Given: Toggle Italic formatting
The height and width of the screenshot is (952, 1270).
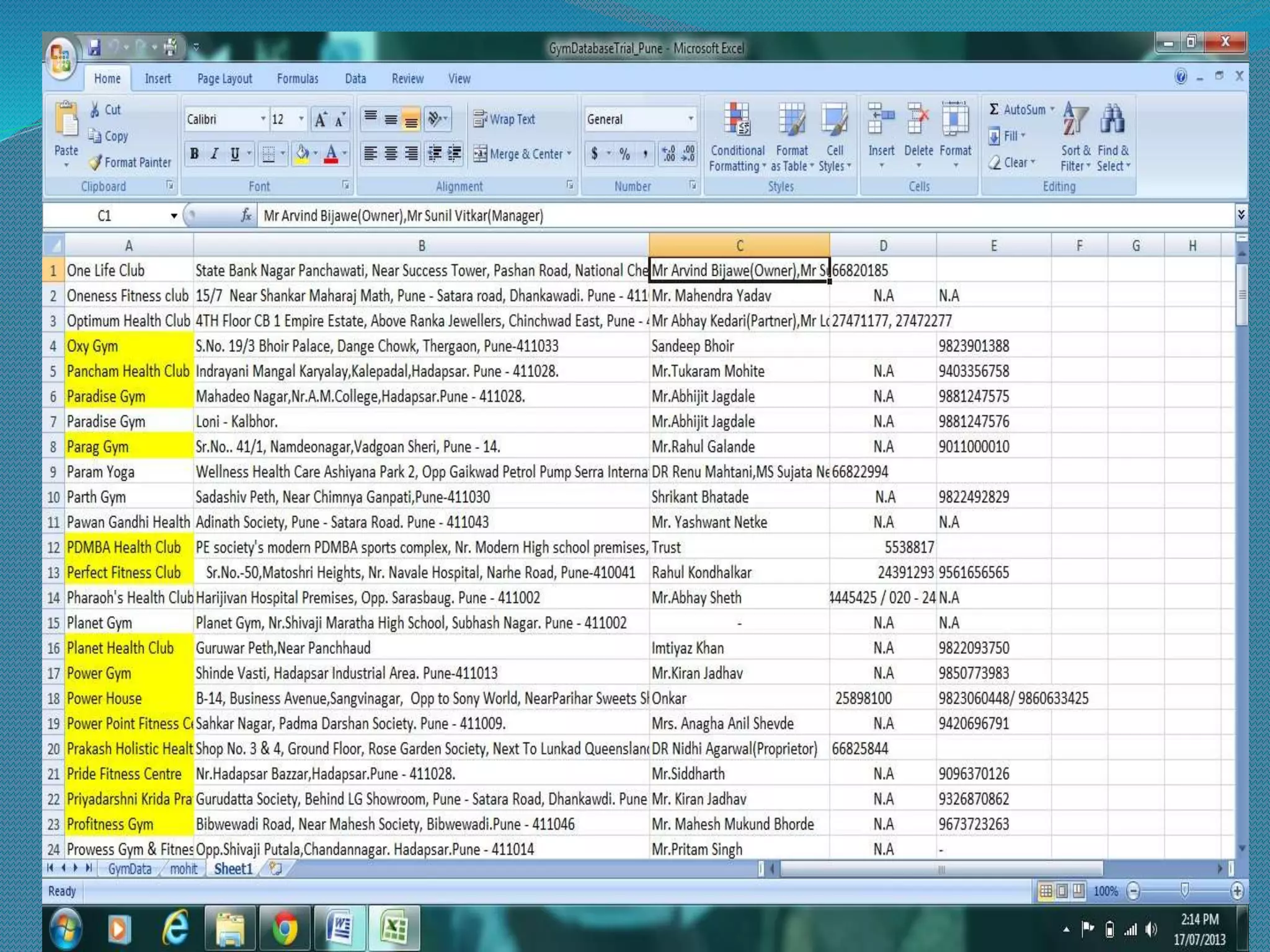Looking at the screenshot, I should click(x=215, y=154).
